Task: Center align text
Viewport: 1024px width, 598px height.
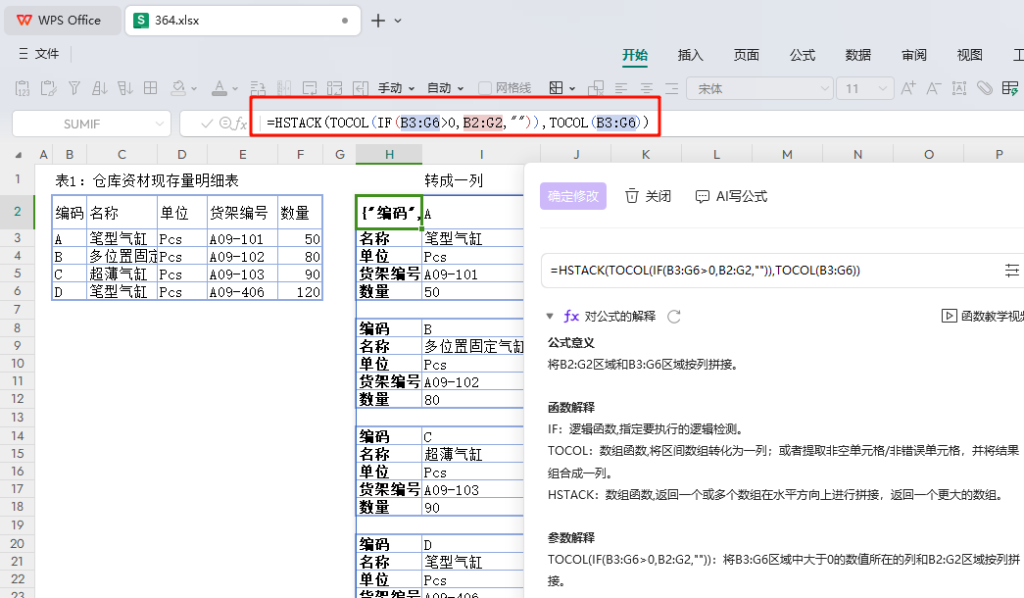Action: pyautogui.click(x=647, y=88)
